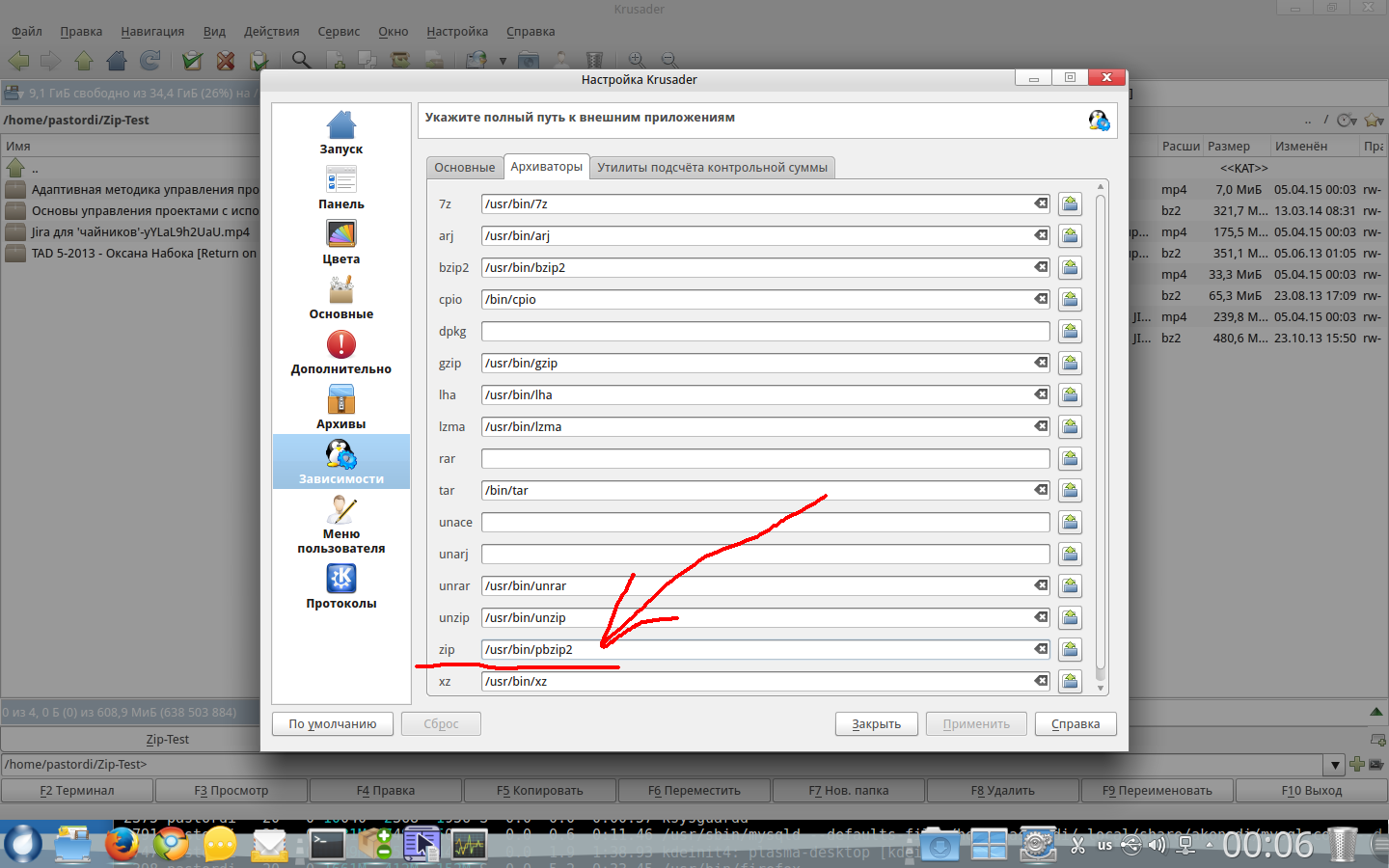Open the Дополнительно settings page
The image size is (1389, 868).
click(x=341, y=353)
